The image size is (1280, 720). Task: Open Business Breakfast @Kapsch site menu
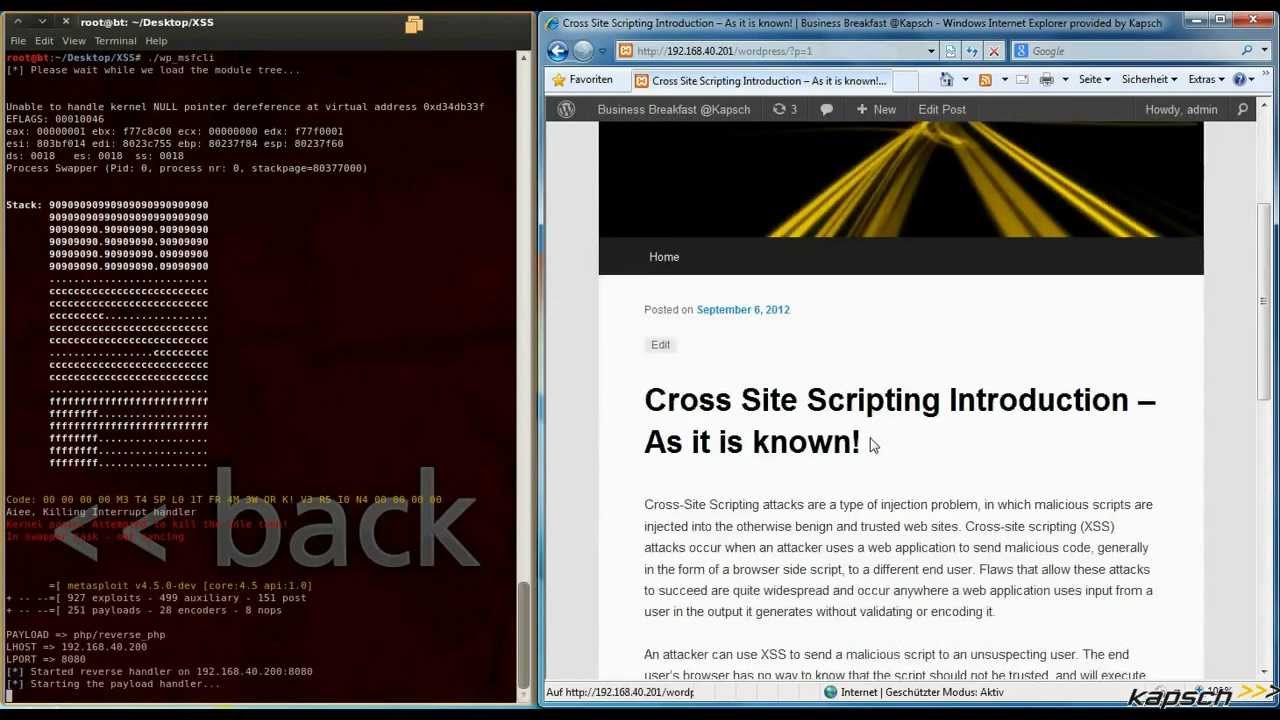point(674,110)
